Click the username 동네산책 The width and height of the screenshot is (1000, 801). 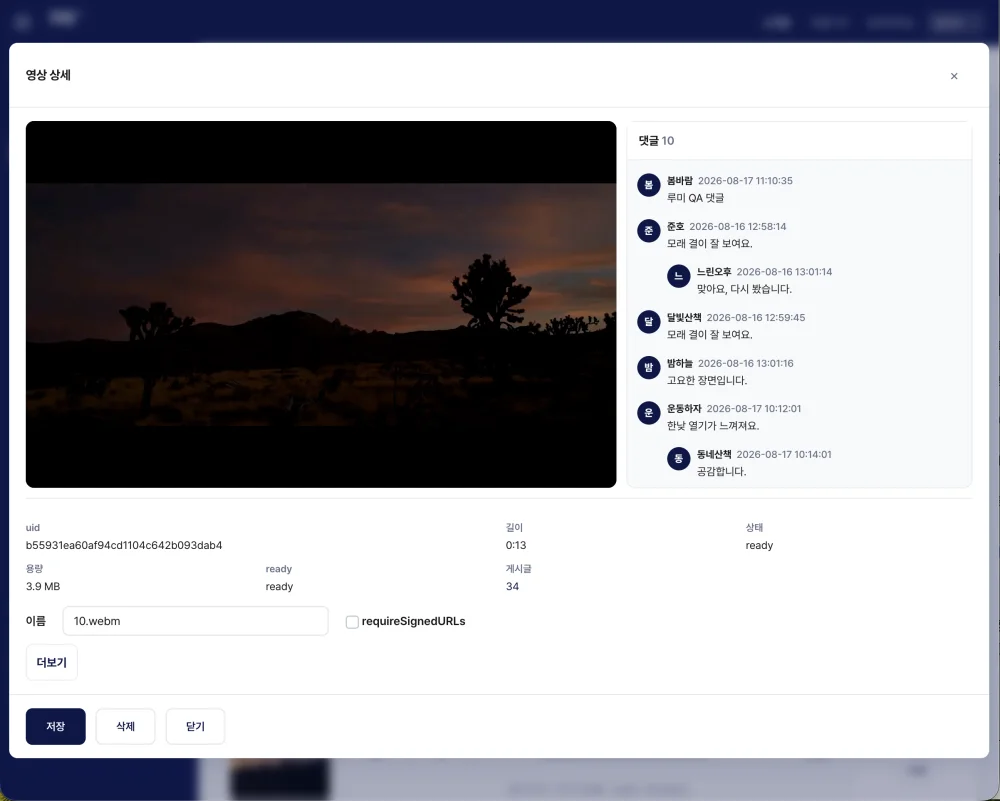(714, 454)
